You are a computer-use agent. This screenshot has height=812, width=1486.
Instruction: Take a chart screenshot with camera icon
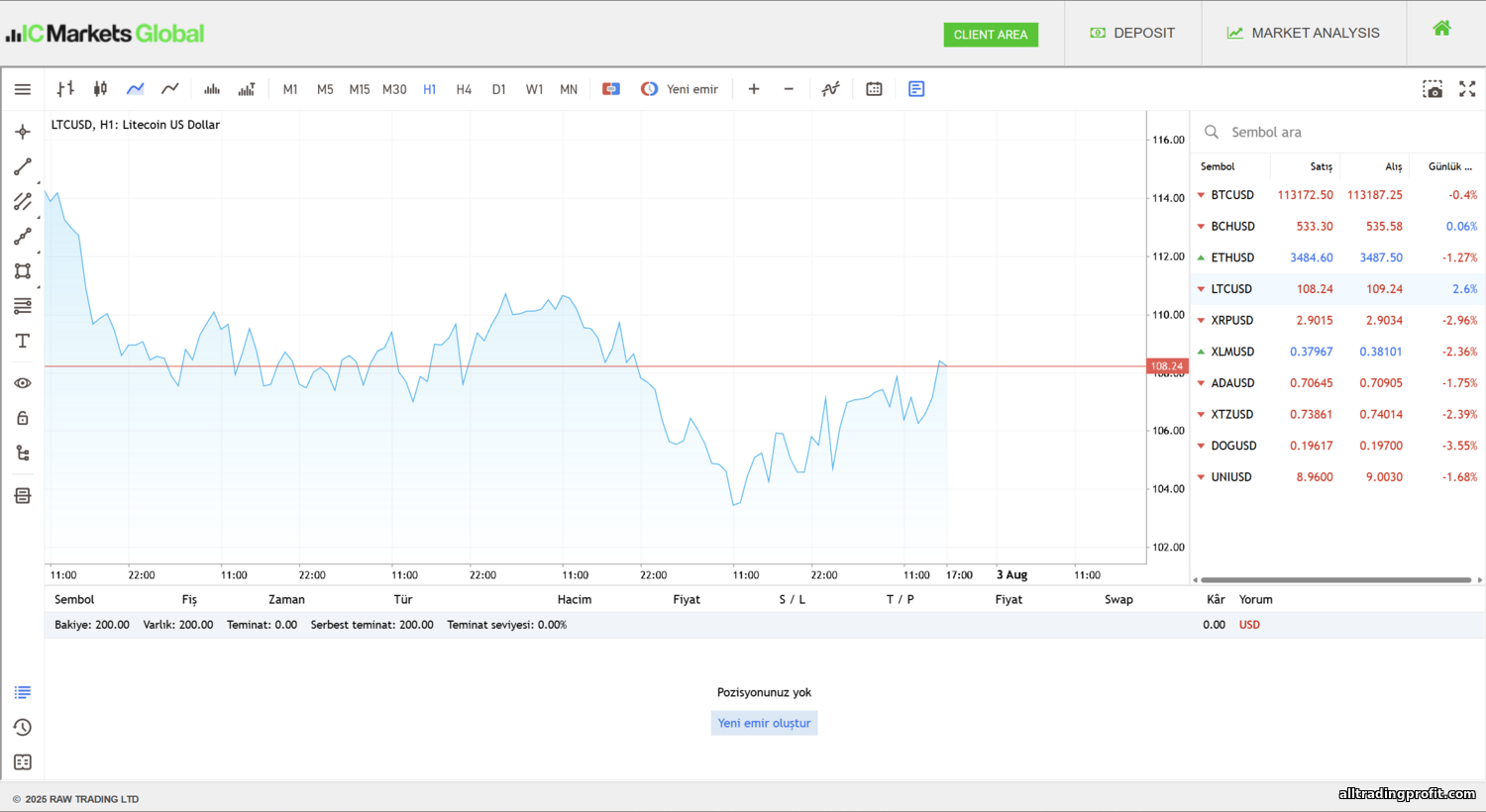(1433, 89)
